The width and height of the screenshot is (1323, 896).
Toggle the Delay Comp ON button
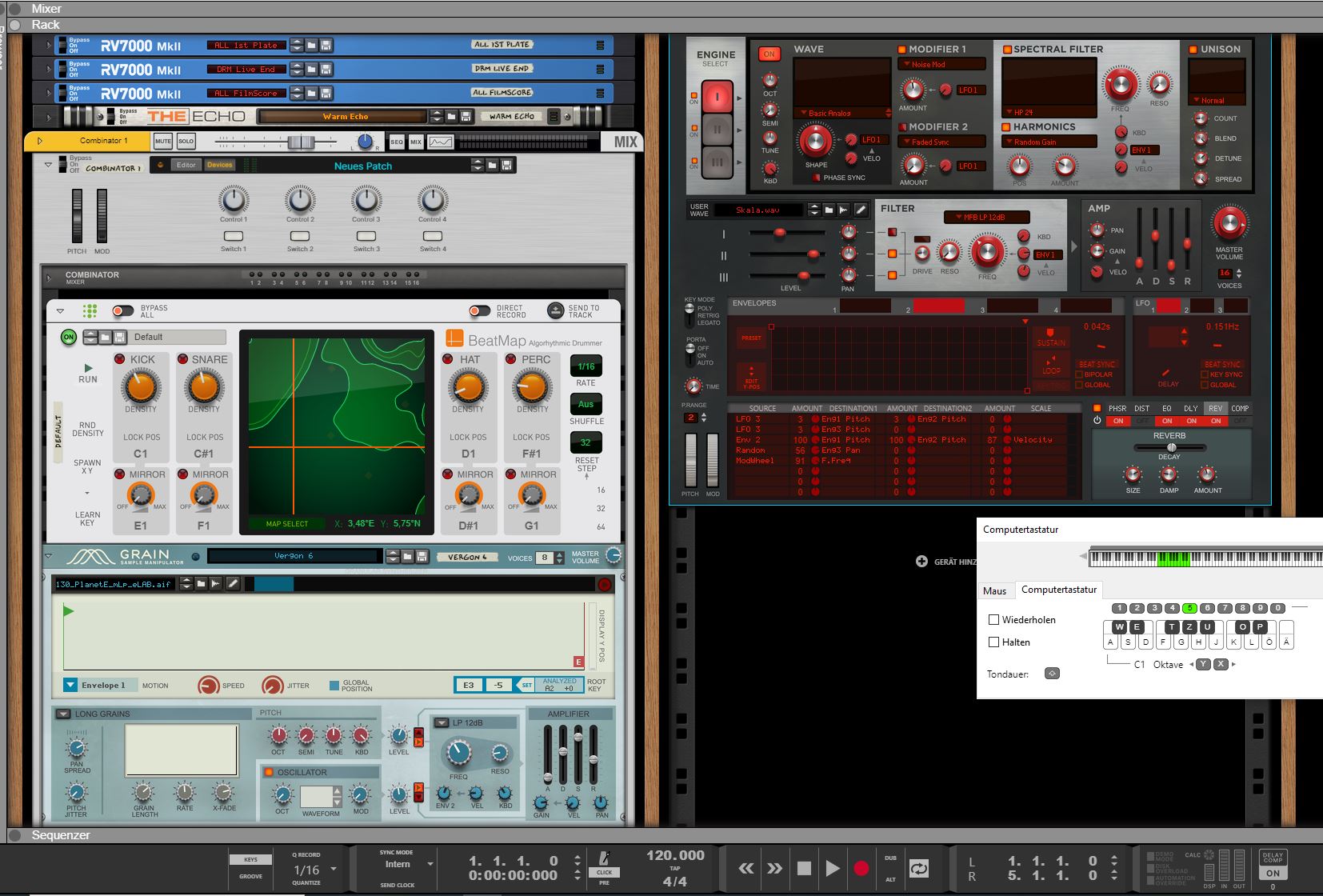pos(1273,873)
